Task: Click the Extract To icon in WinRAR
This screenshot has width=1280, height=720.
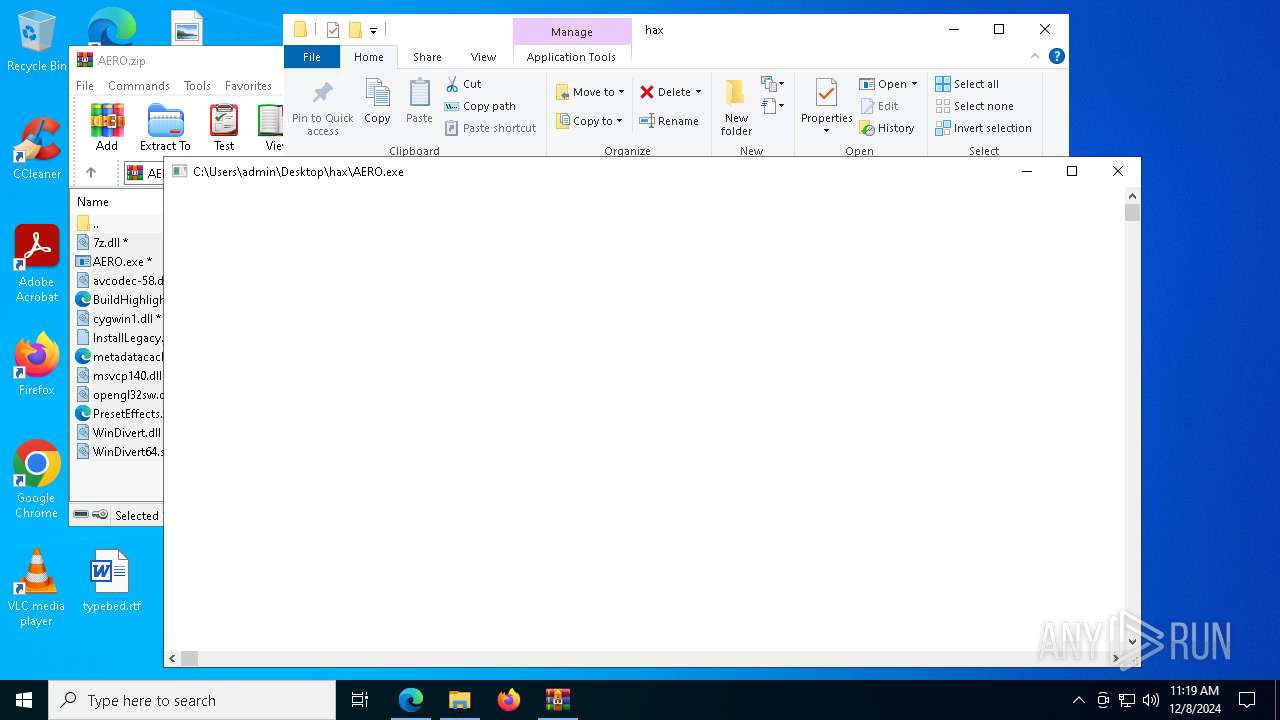Action: point(165,127)
